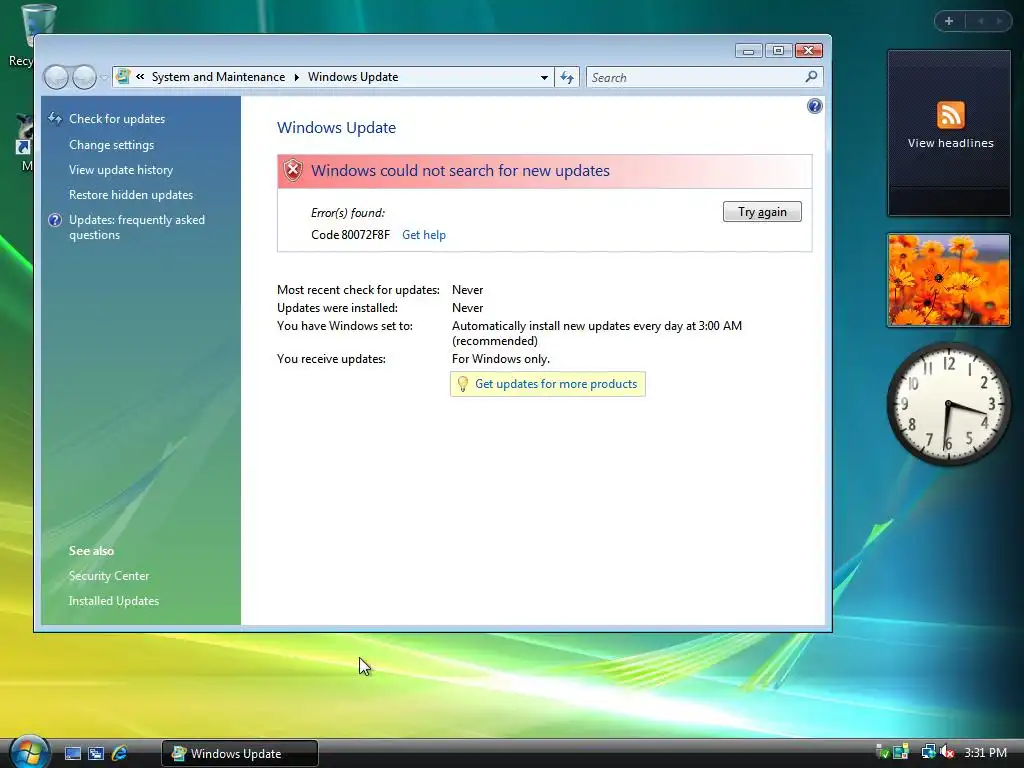Click the Control Panel icon in address bar
Image resolution: width=1024 pixels, height=768 pixels.
point(123,77)
